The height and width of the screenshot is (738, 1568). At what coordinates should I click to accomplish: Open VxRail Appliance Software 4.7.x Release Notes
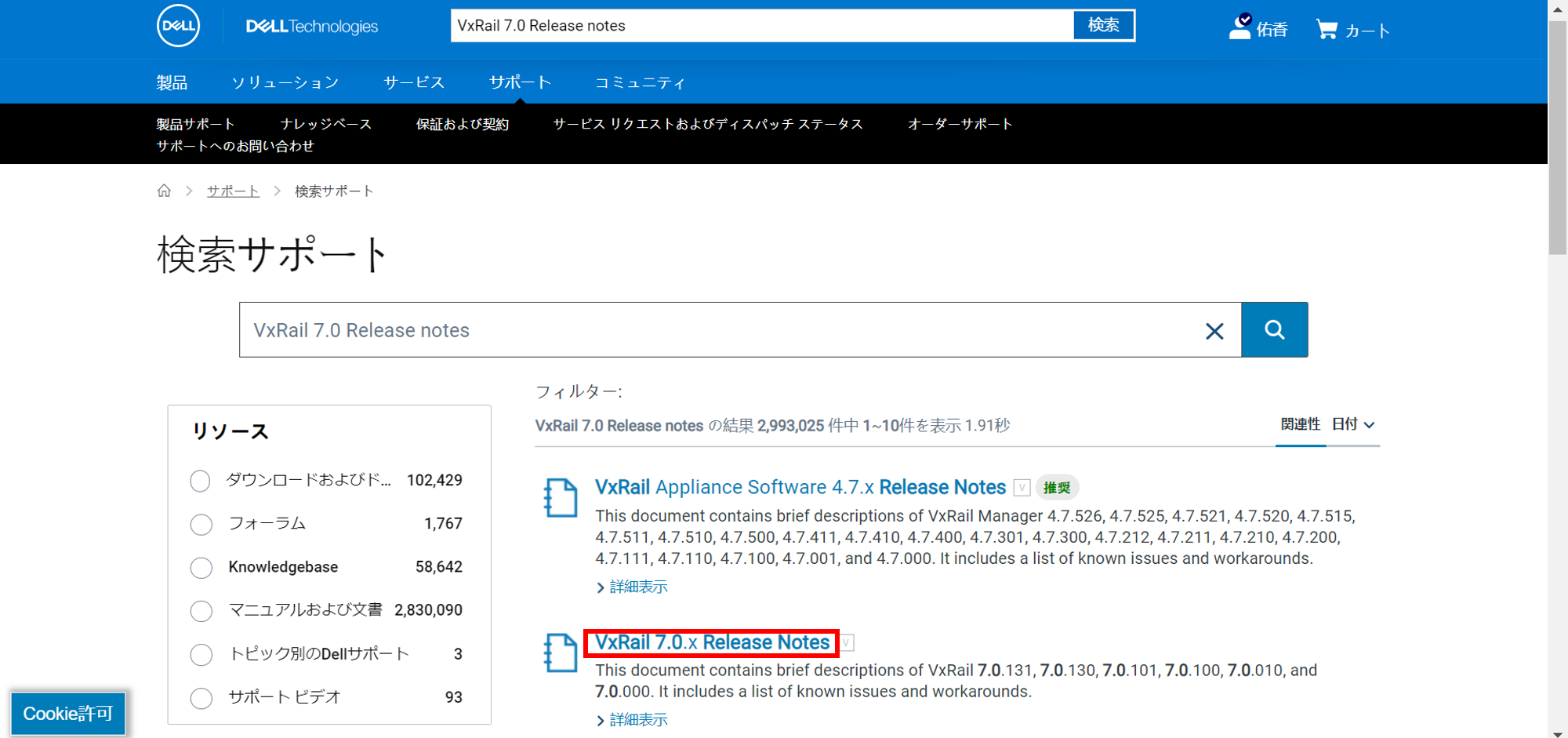point(800,487)
